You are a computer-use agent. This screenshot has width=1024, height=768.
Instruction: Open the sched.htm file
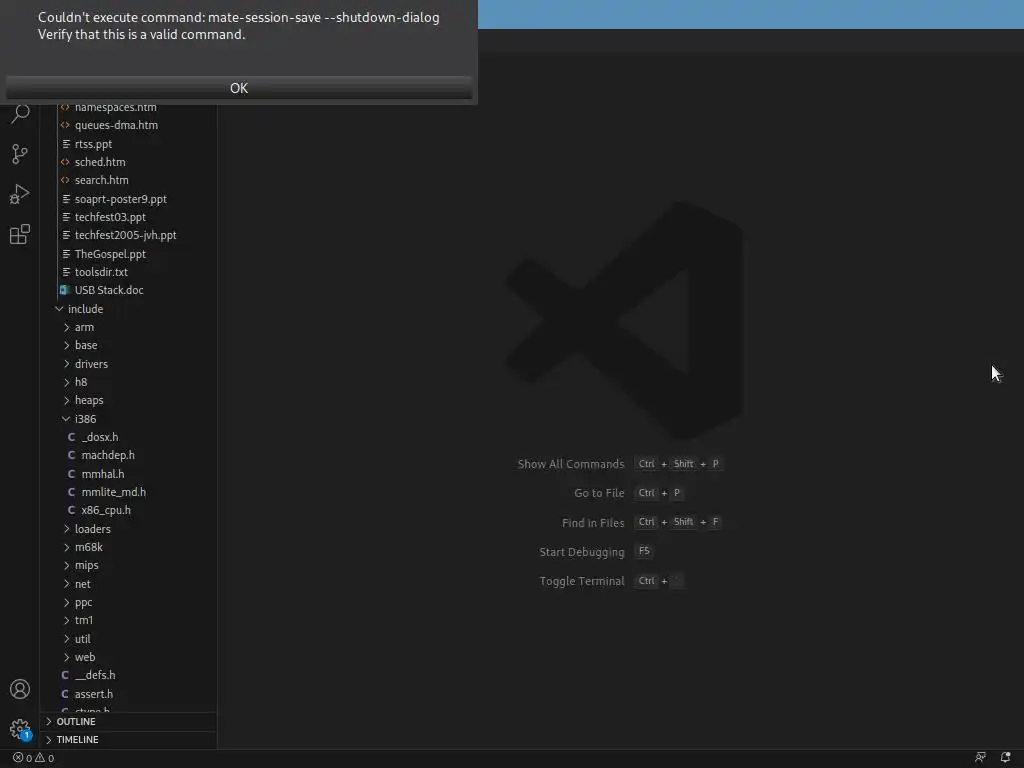pyautogui.click(x=129, y=162)
